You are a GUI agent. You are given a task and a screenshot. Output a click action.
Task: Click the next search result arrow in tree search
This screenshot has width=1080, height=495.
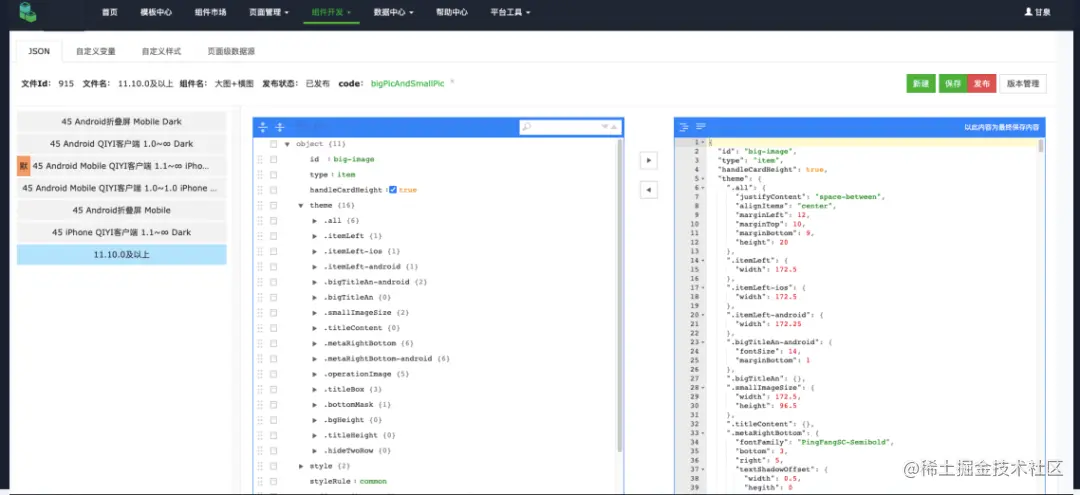point(605,127)
